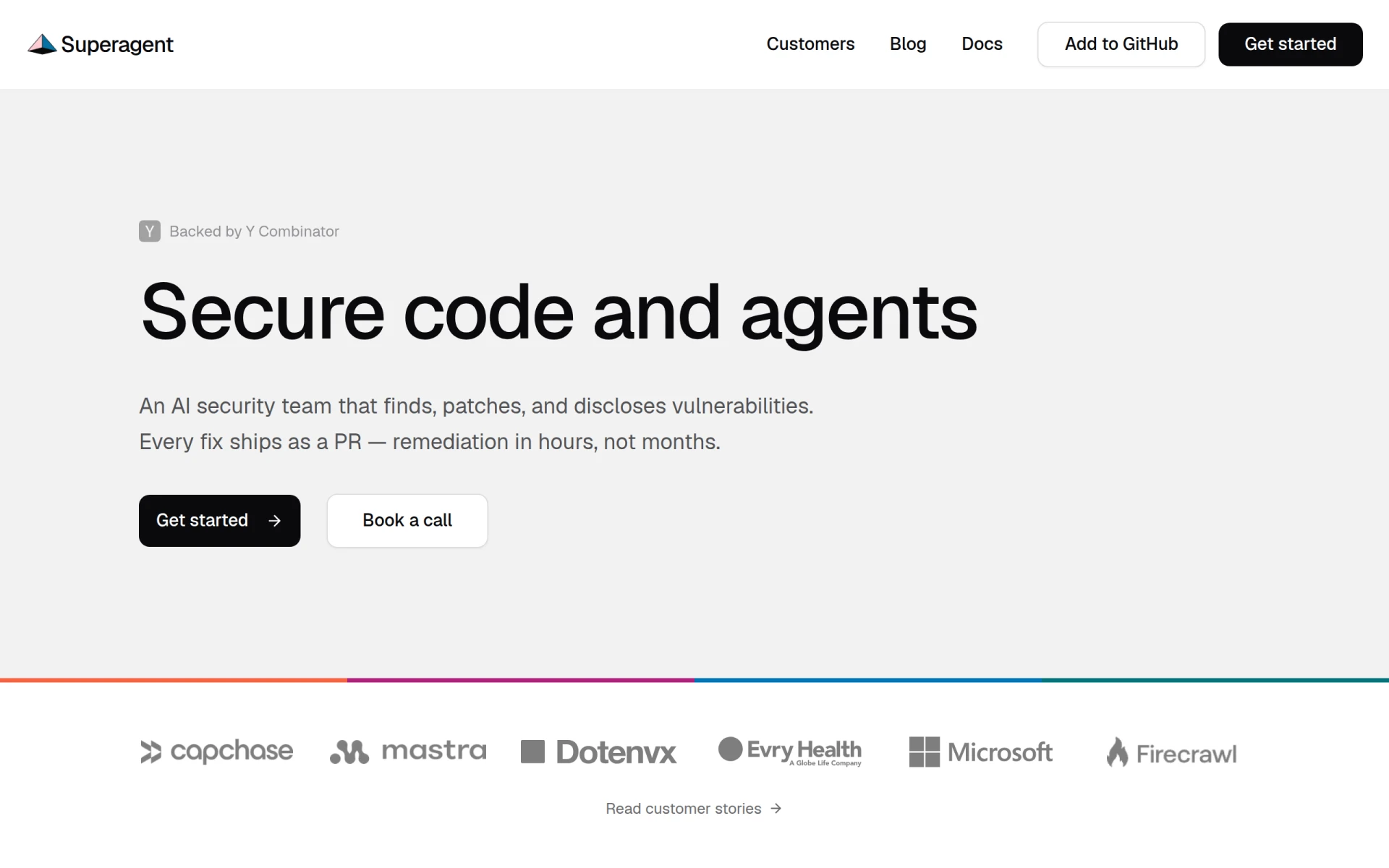Click arrow next to Read customer stories
Image resolution: width=1389 pixels, height=868 pixels.
point(776,809)
